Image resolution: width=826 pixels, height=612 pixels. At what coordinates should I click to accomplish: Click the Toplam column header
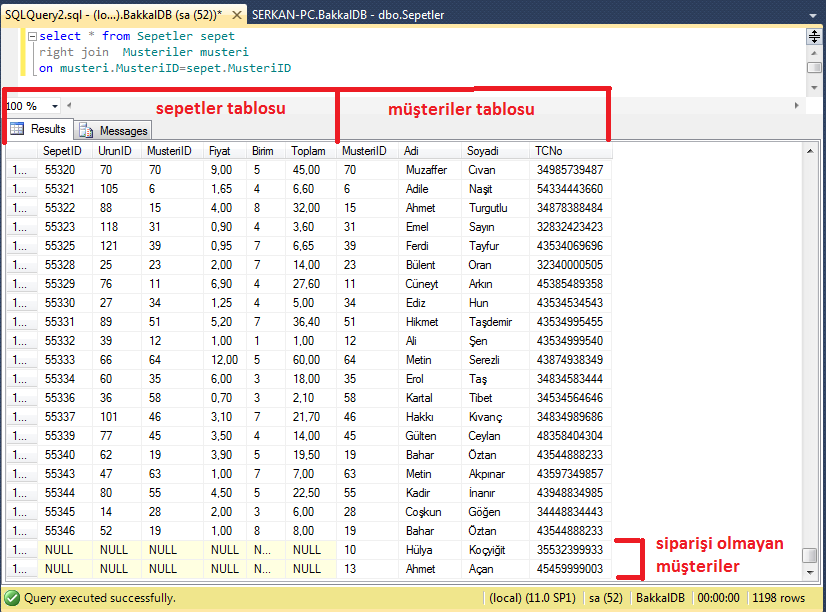pos(310,151)
